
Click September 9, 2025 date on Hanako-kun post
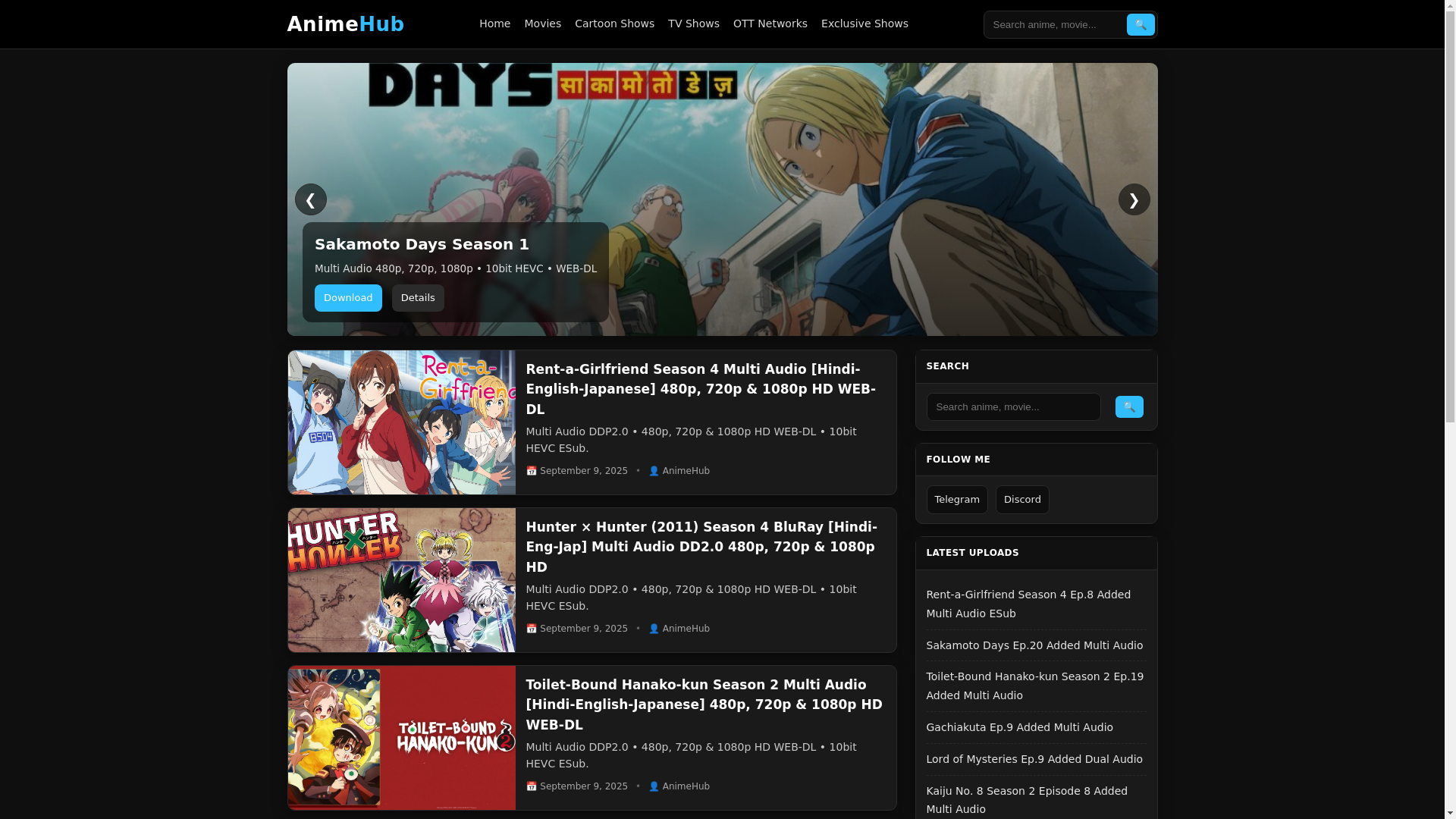[584, 786]
